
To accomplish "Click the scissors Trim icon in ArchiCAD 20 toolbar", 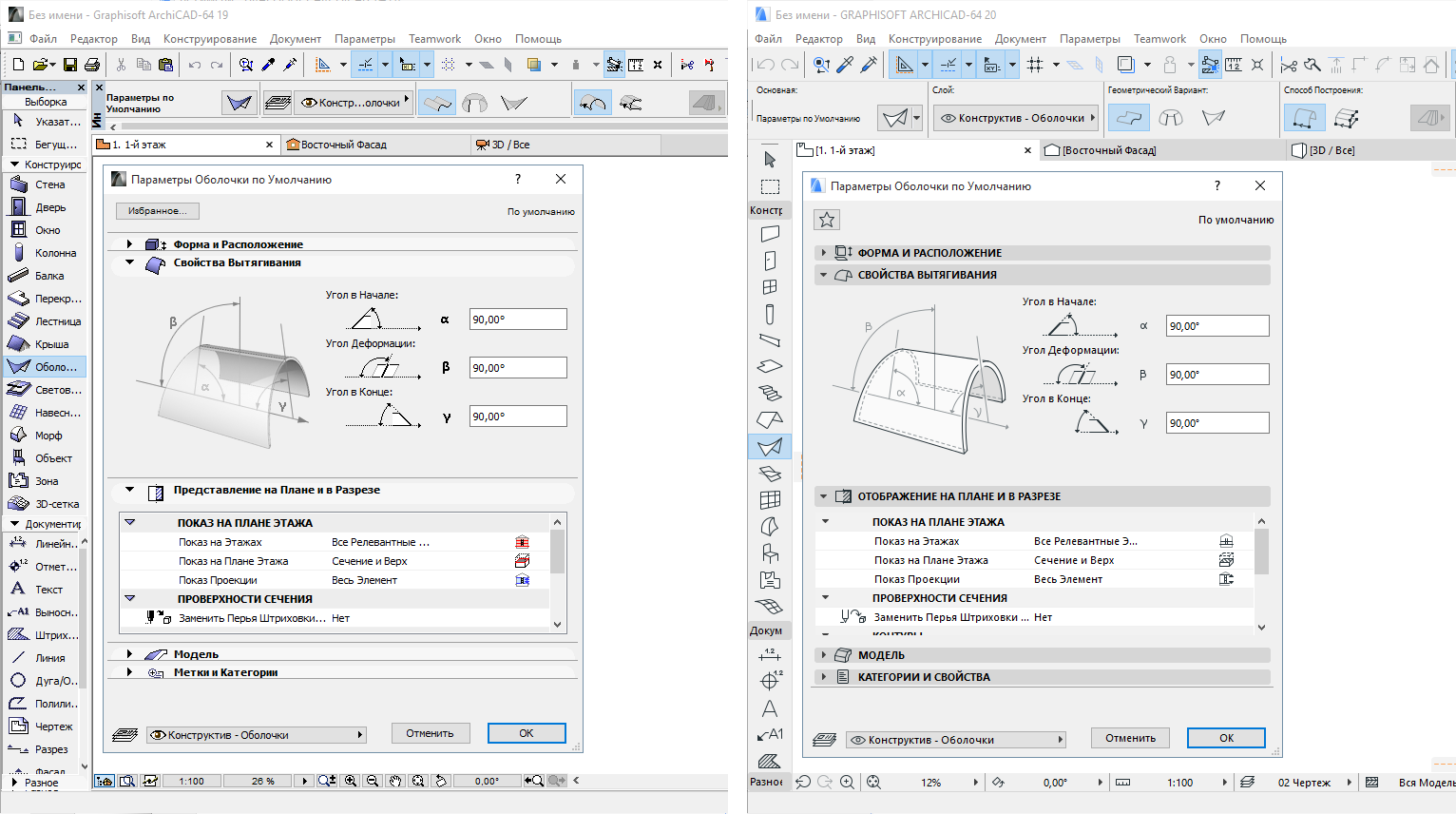I will point(1289,65).
